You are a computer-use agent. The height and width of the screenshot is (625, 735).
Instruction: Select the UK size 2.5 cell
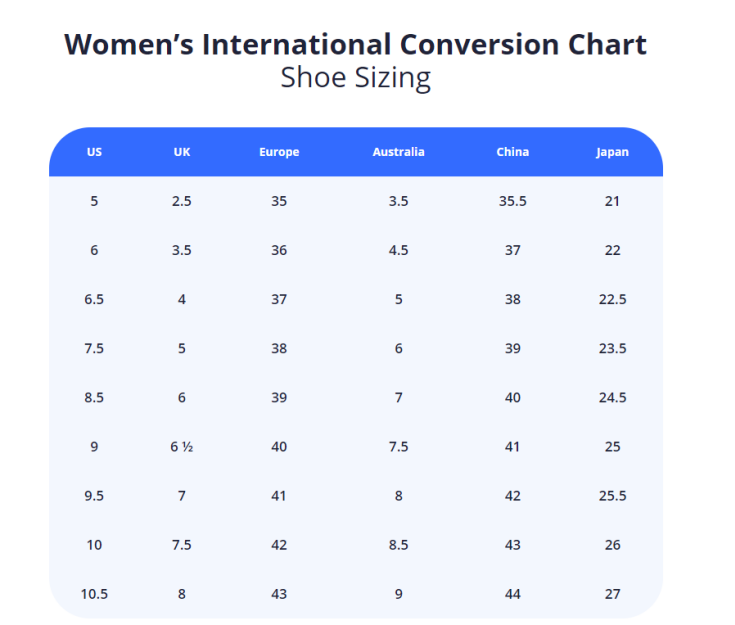(181, 201)
